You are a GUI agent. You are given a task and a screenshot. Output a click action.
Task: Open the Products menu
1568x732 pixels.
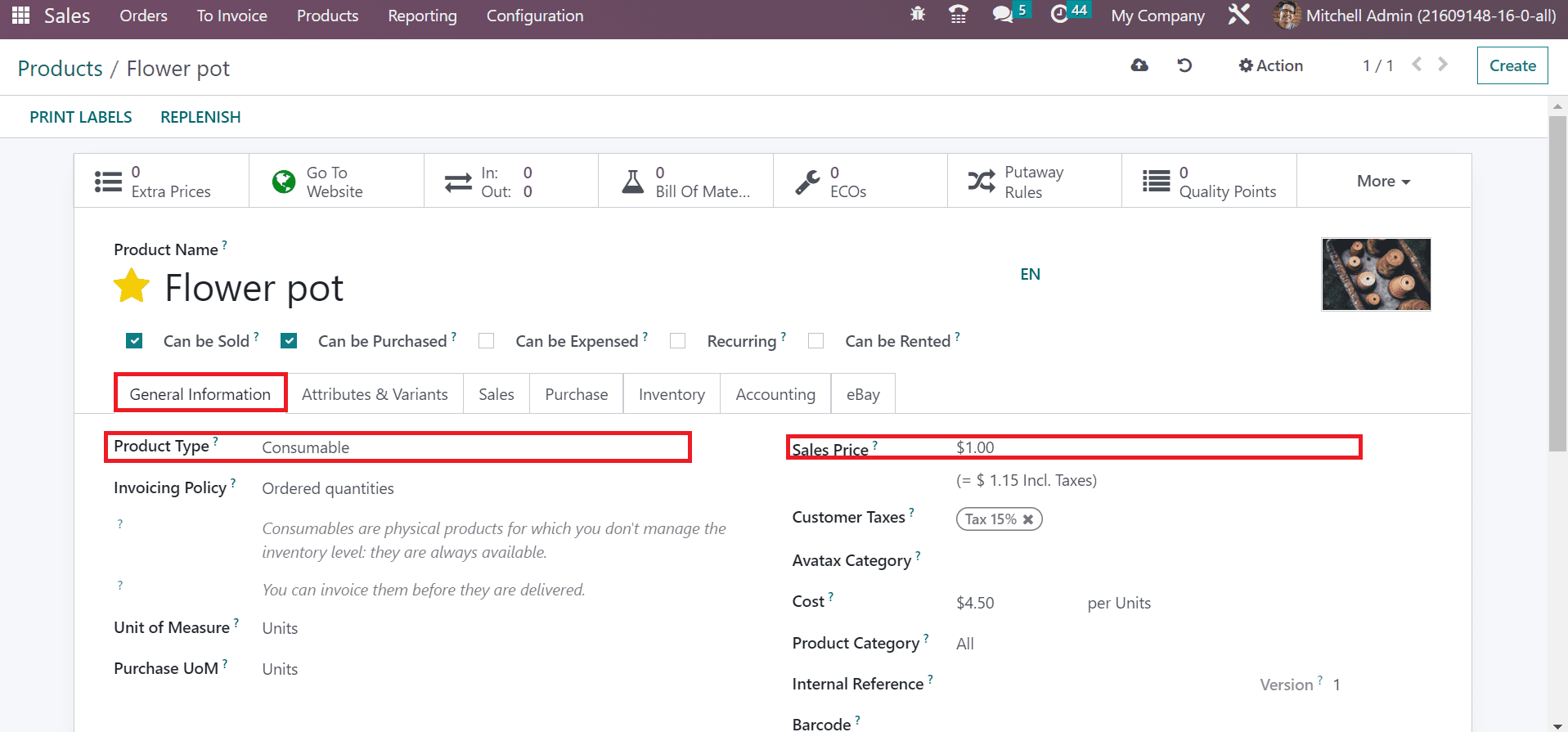(327, 16)
